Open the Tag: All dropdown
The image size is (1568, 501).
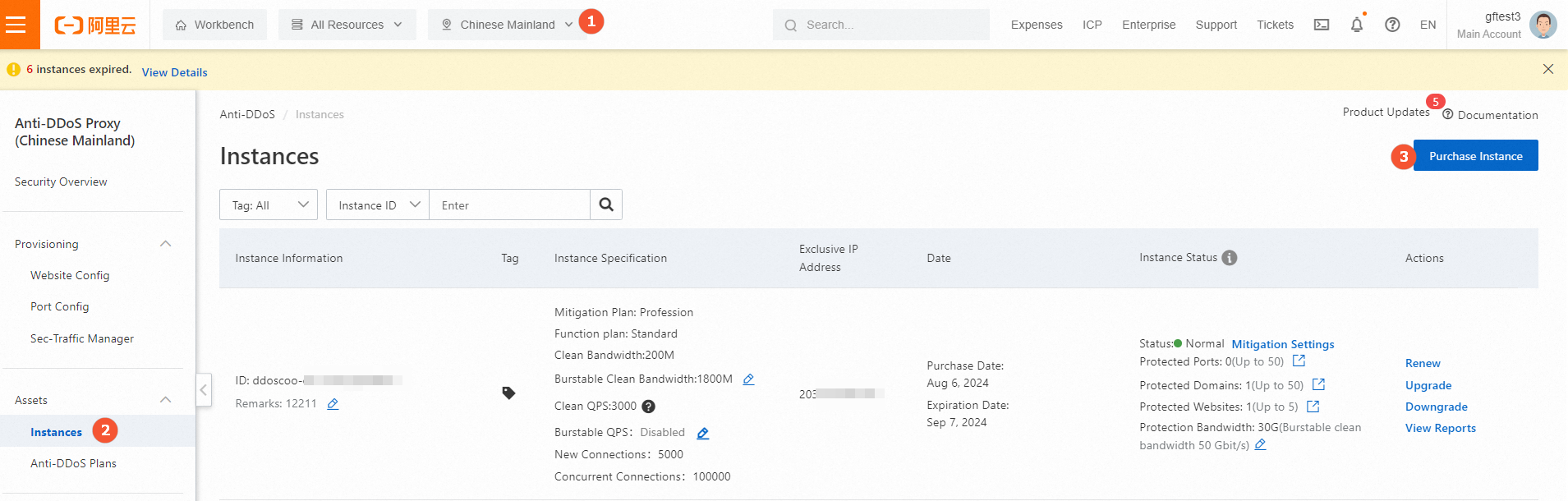[x=269, y=205]
